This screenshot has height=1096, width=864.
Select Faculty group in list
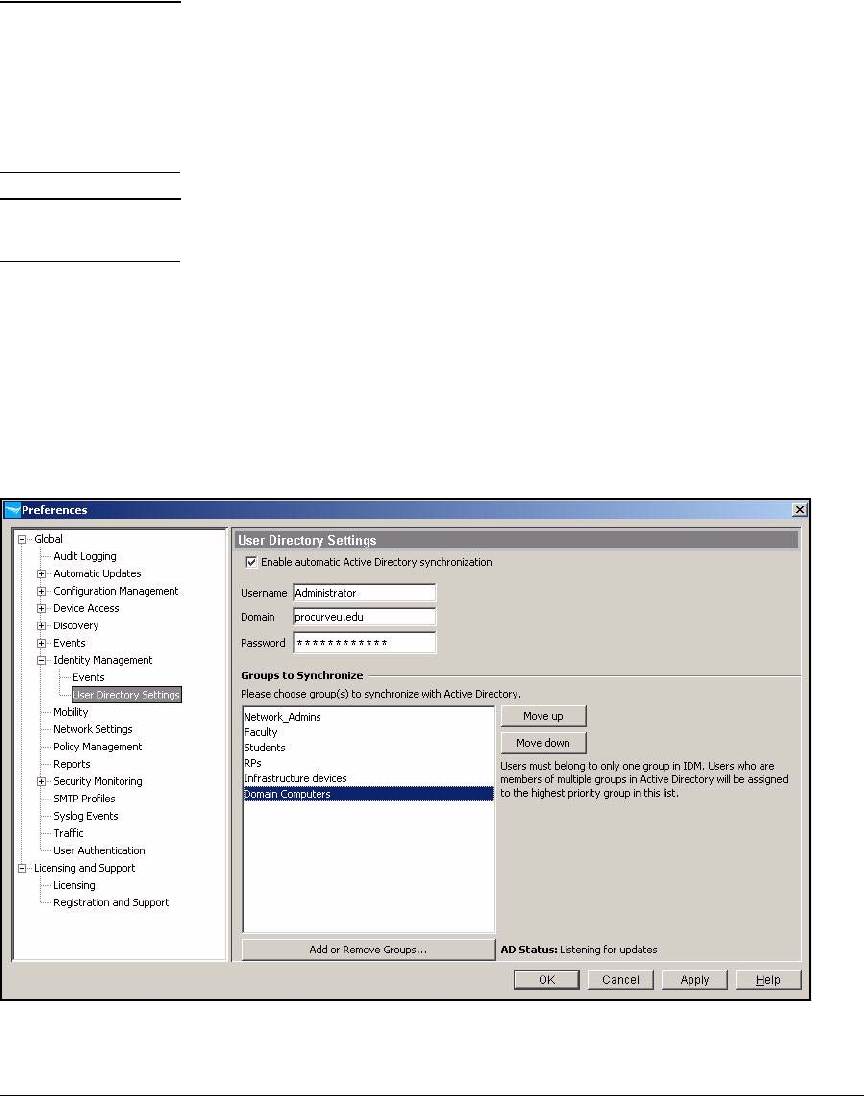(368, 733)
